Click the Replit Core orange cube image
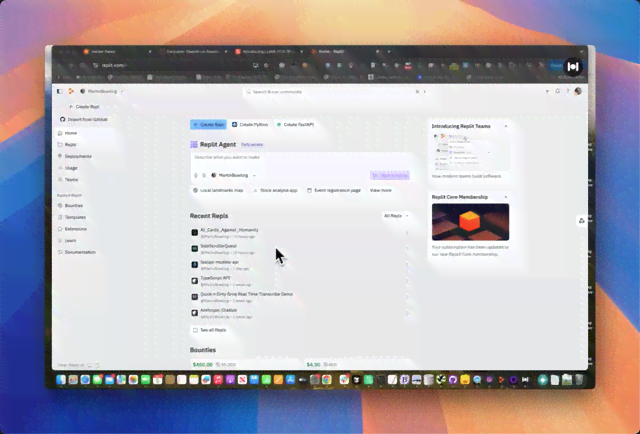Image resolution: width=640 pixels, height=434 pixels. [470, 222]
